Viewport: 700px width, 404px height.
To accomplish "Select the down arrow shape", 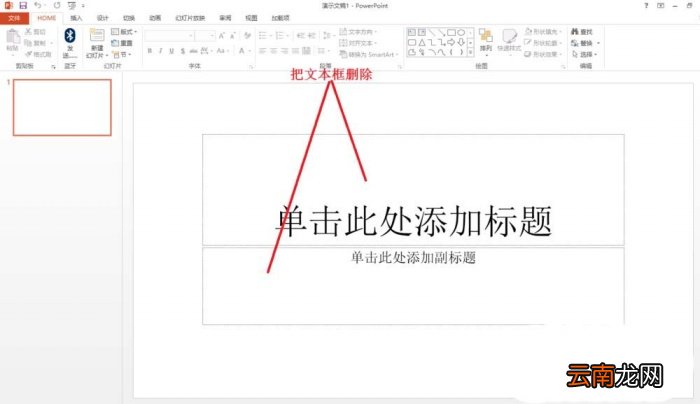I will pyautogui.click(x=461, y=42).
